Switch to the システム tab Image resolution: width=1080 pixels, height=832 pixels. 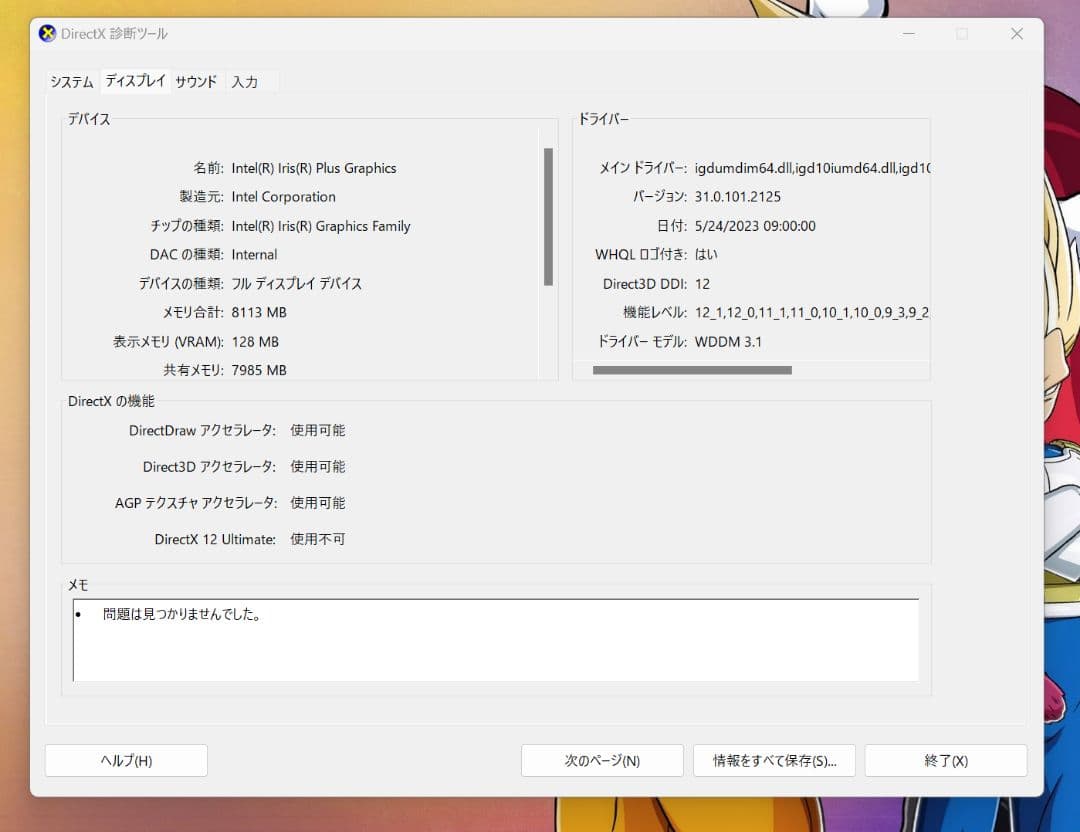pyautogui.click(x=69, y=83)
